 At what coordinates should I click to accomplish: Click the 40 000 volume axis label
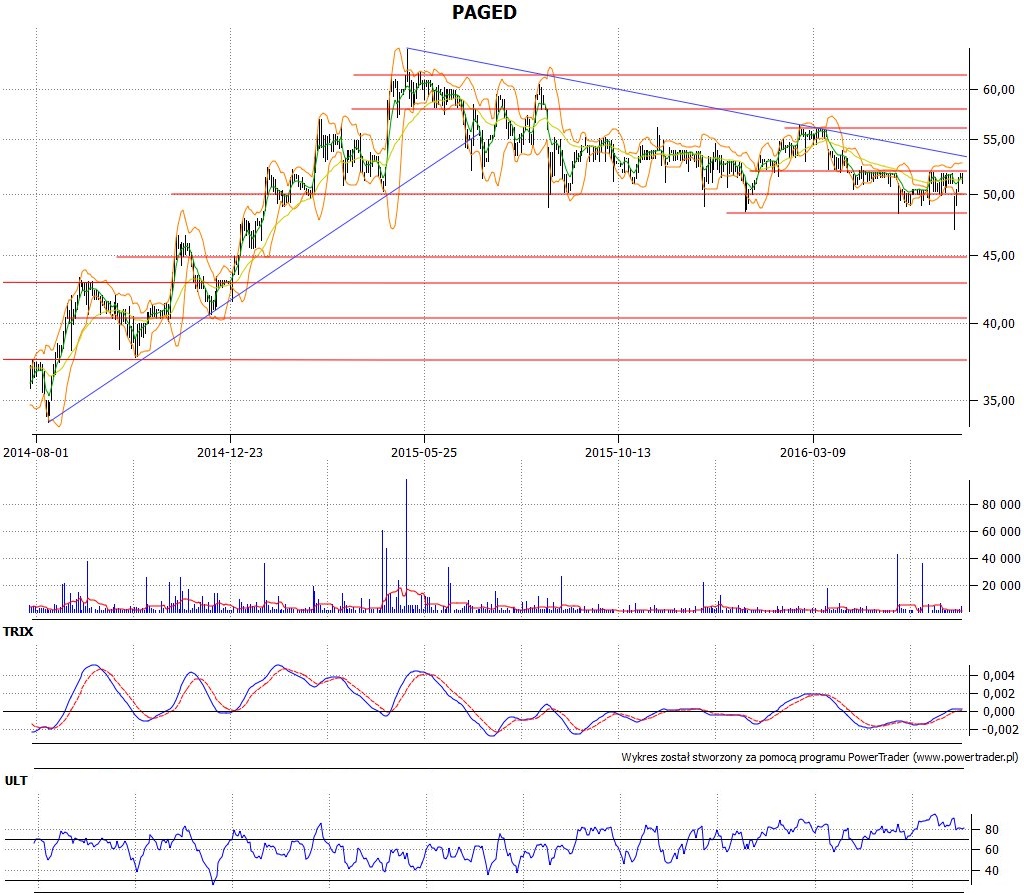1000,559
